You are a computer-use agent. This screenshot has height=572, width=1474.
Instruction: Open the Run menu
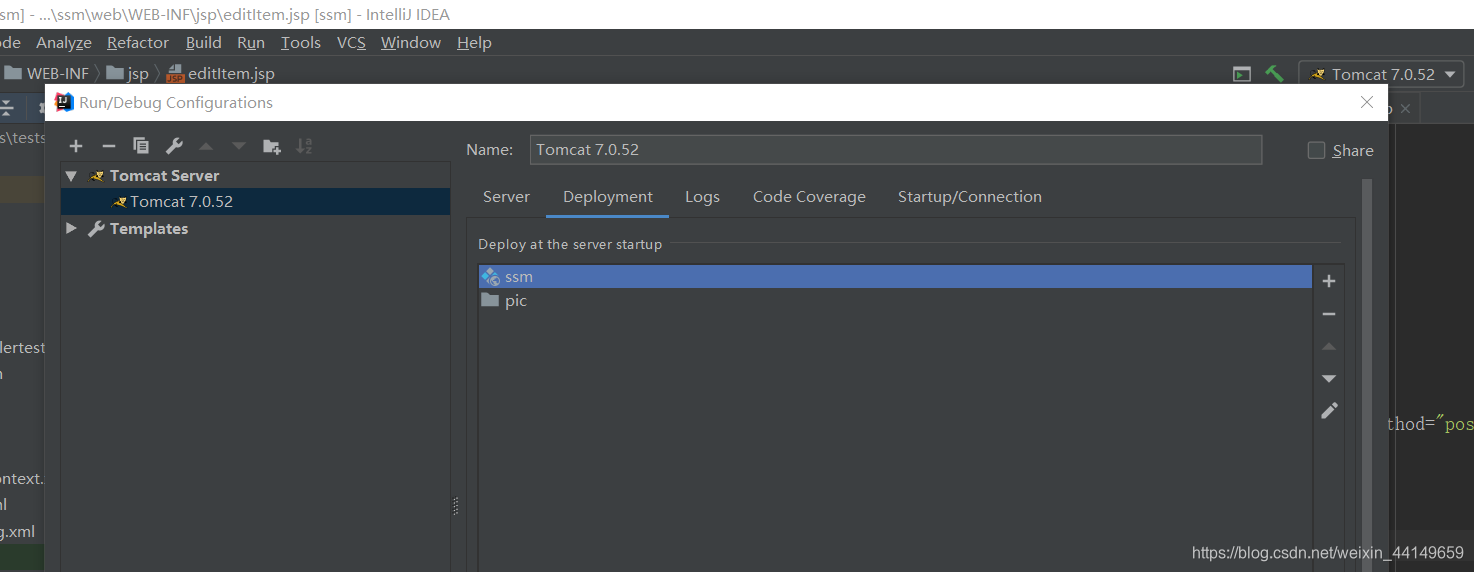[251, 42]
